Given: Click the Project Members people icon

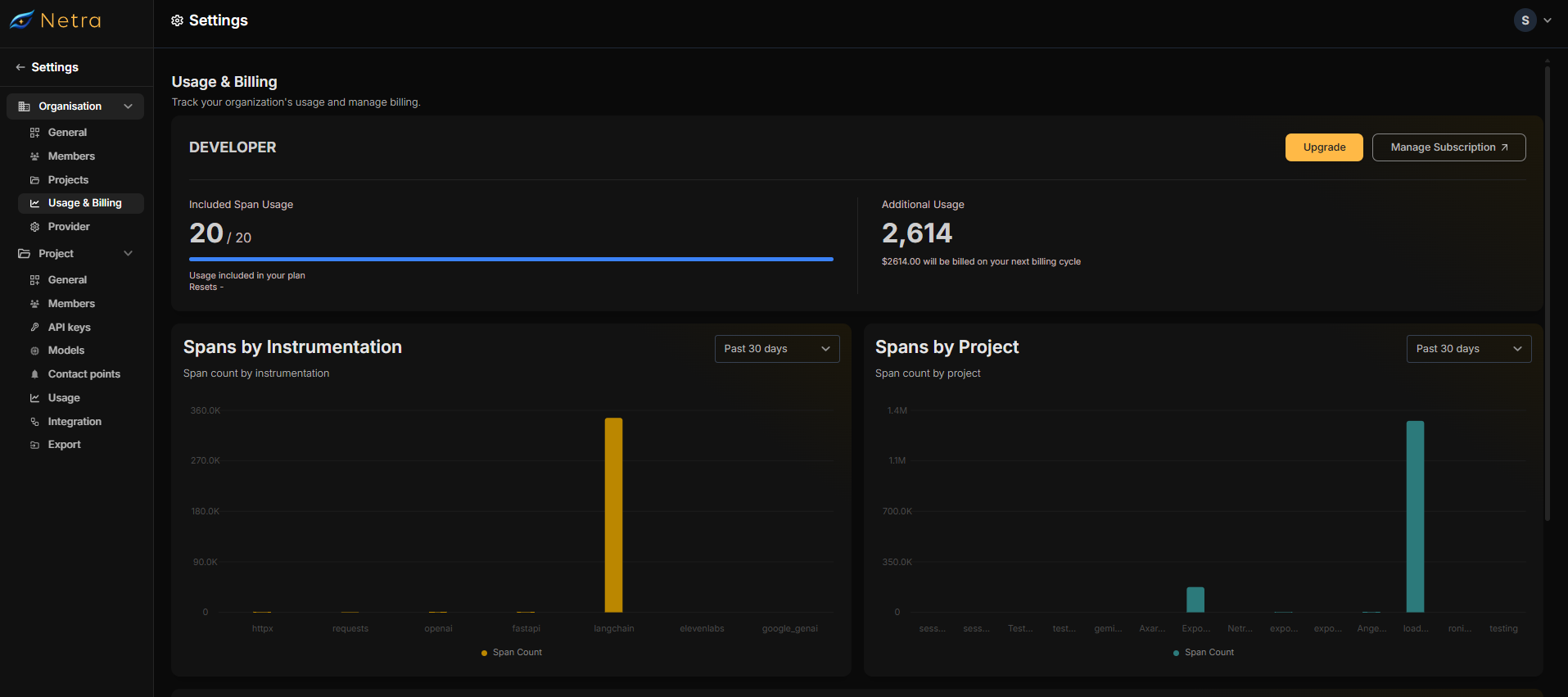Looking at the screenshot, I should (x=34, y=304).
